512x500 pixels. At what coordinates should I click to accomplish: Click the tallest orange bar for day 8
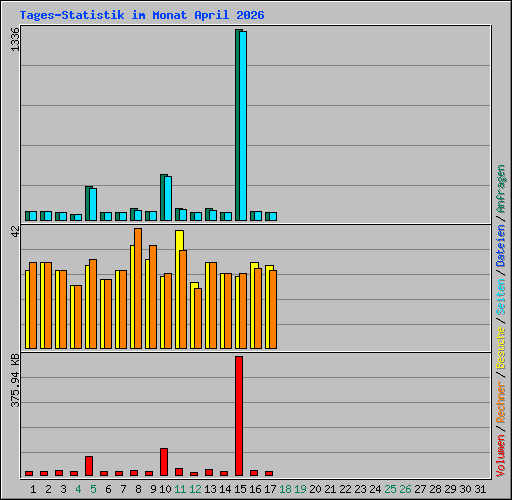tap(138, 289)
